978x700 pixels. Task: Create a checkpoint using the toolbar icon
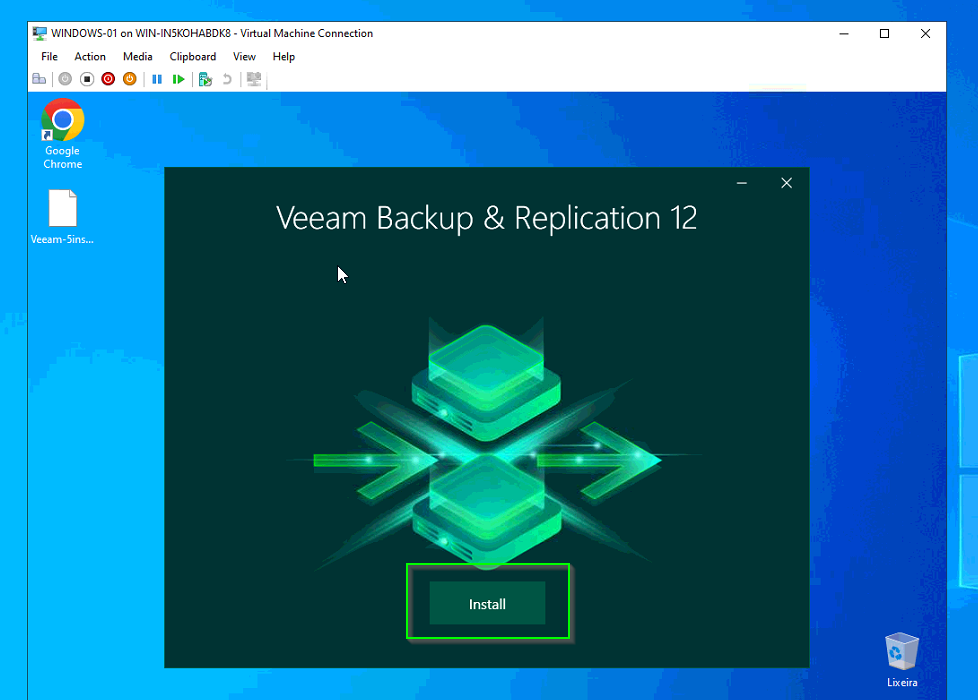[205, 79]
